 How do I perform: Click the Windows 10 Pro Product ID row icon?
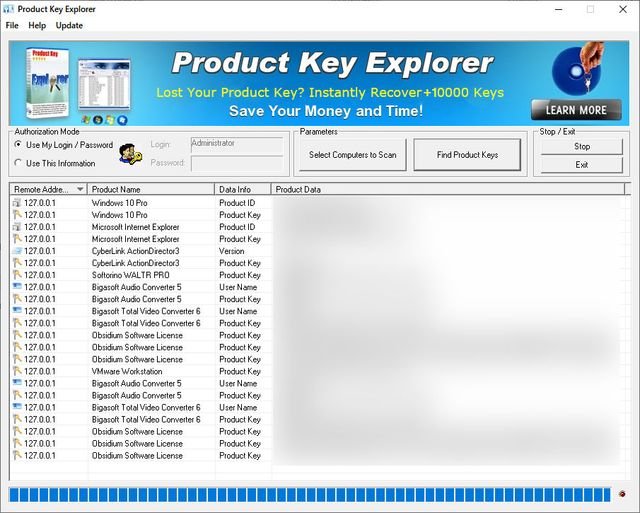(x=17, y=203)
